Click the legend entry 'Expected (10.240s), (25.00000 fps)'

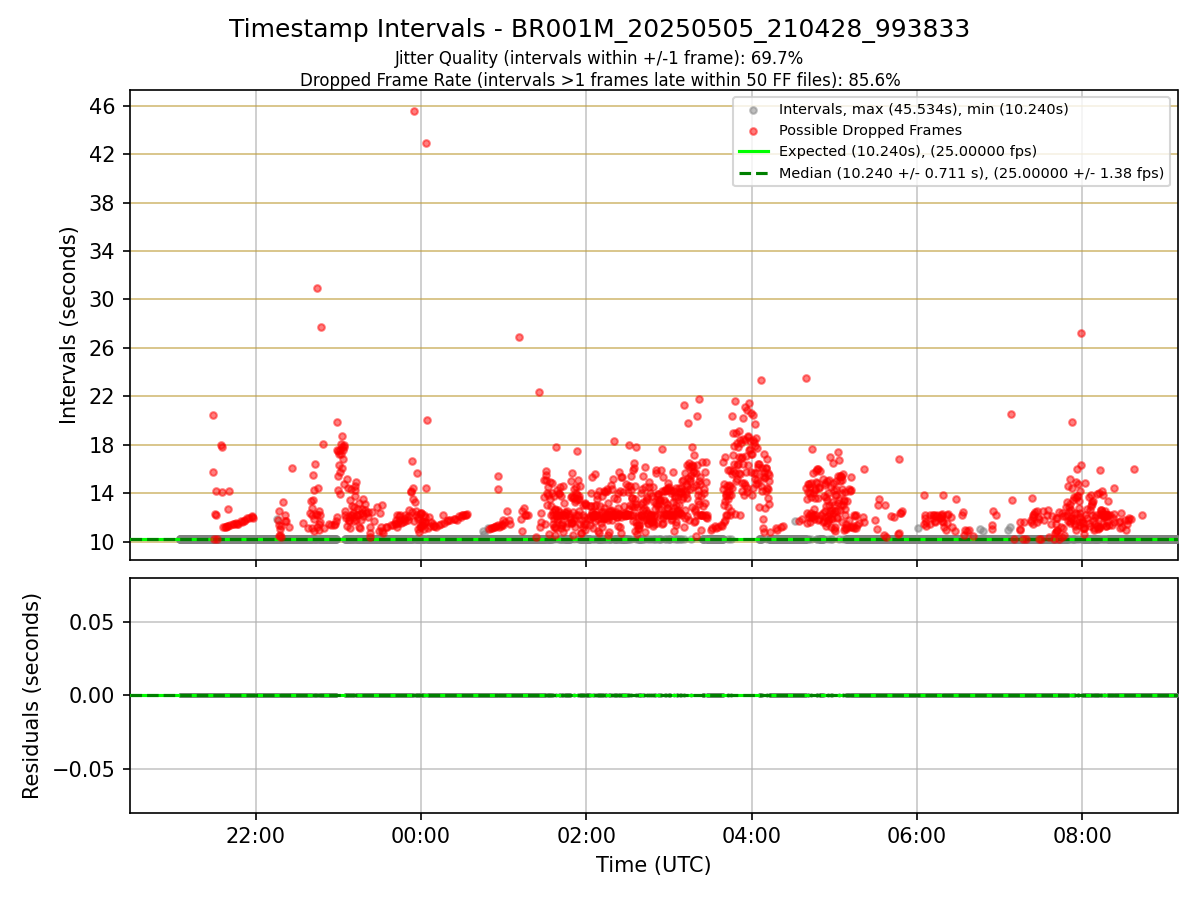908,151
